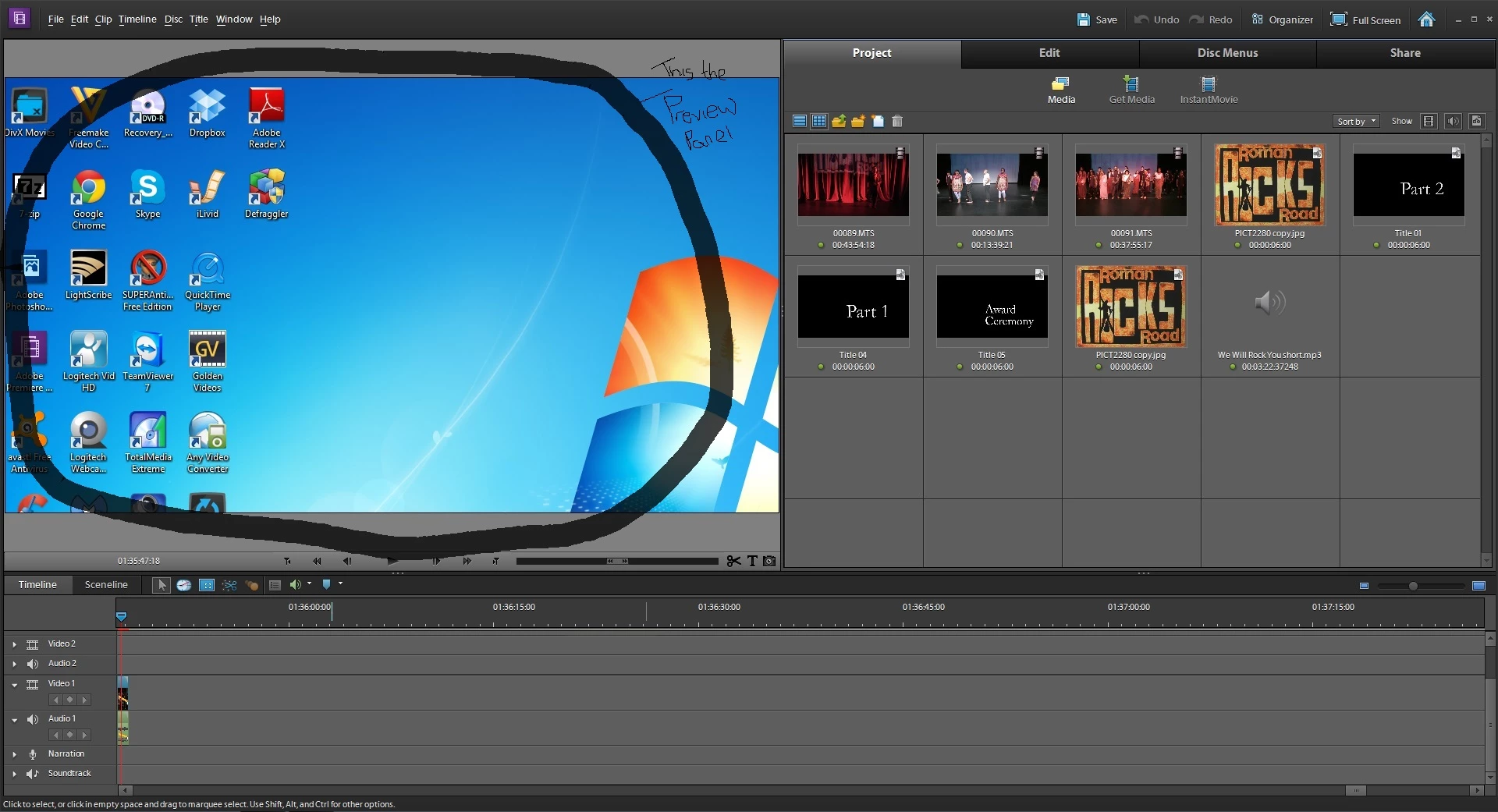This screenshot has width=1498, height=812.
Task: Click the fast forward button
Action: (x=467, y=561)
